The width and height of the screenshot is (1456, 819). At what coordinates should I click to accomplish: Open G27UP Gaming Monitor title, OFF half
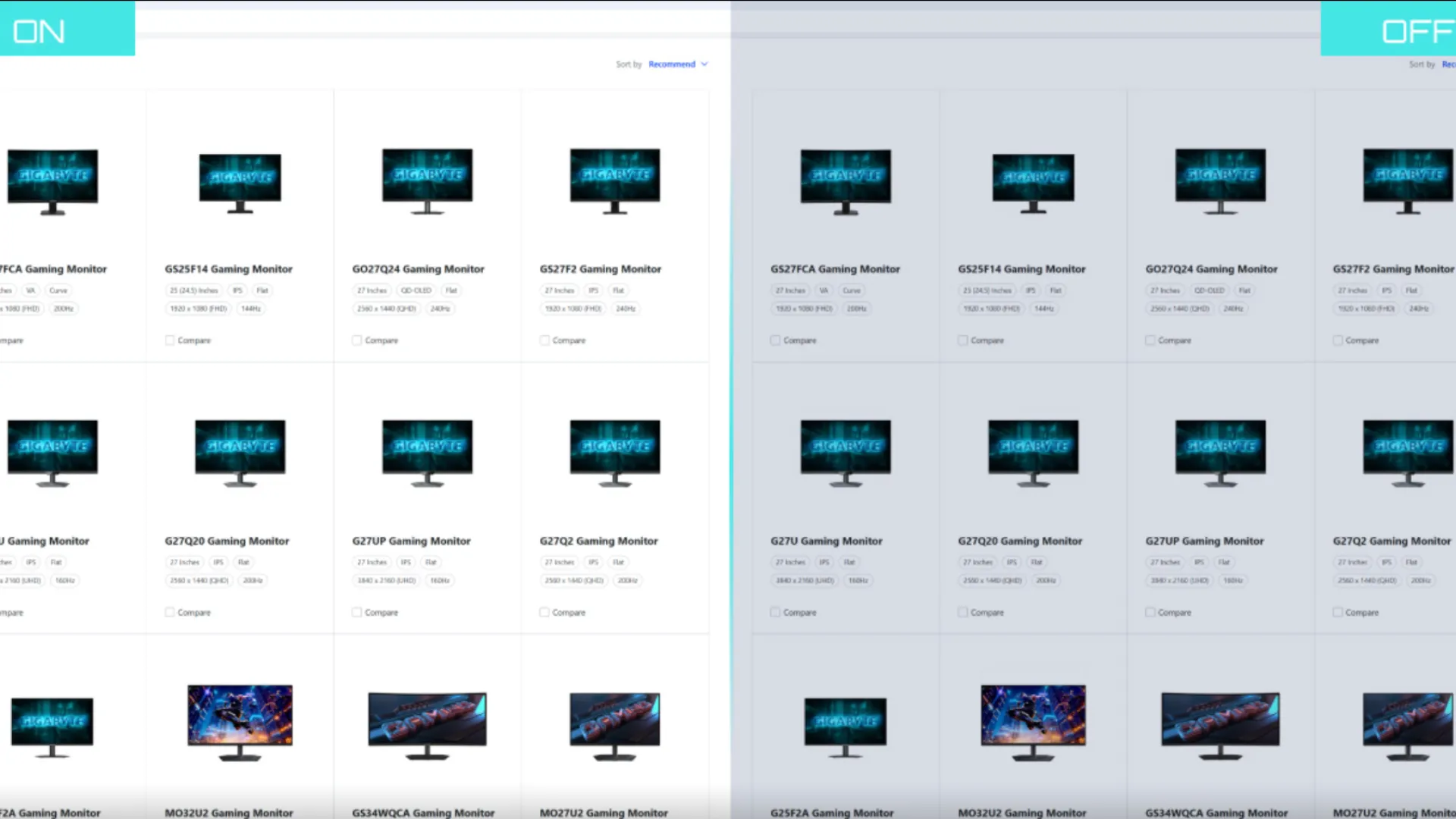(x=1204, y=541)
